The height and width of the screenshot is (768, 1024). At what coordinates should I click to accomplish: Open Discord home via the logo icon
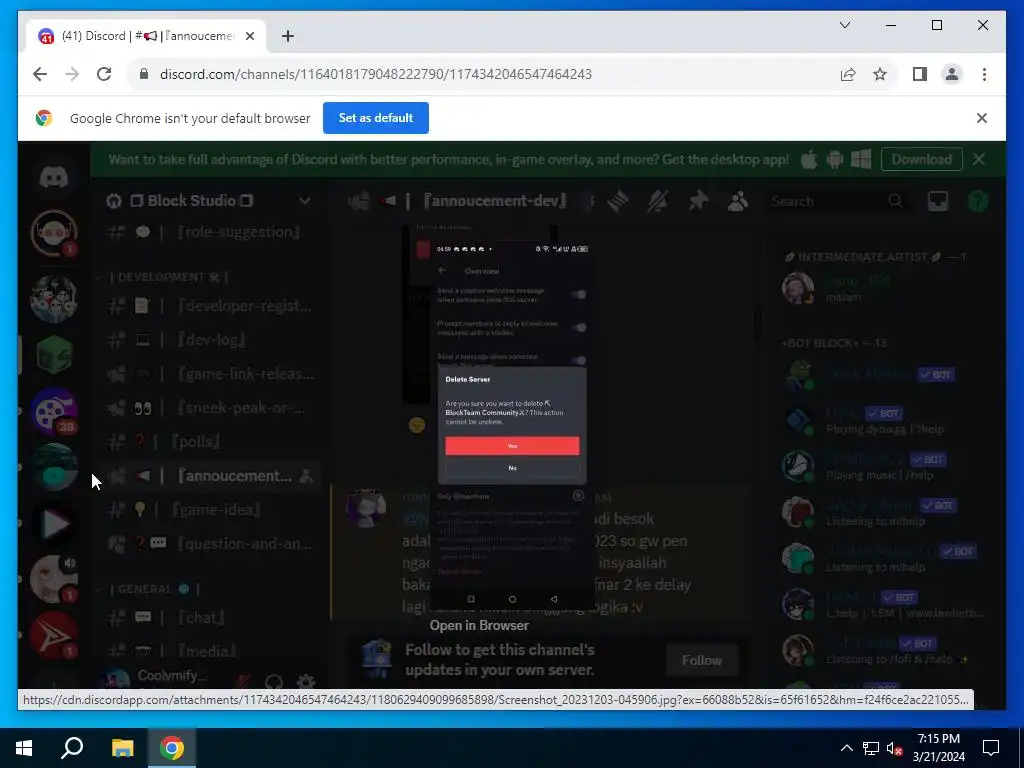[54, 176]
